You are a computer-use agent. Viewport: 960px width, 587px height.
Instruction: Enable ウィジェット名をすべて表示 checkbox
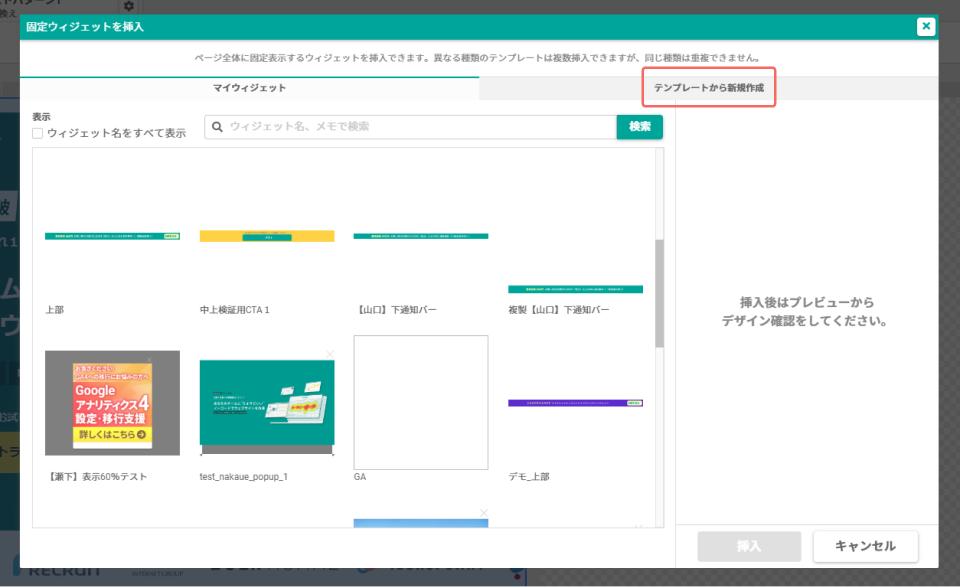pyautogui.click(x=38, y=133)
